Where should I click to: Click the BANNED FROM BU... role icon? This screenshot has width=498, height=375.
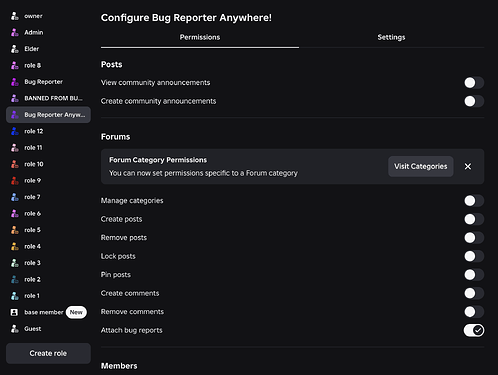(x=15, y=98)
